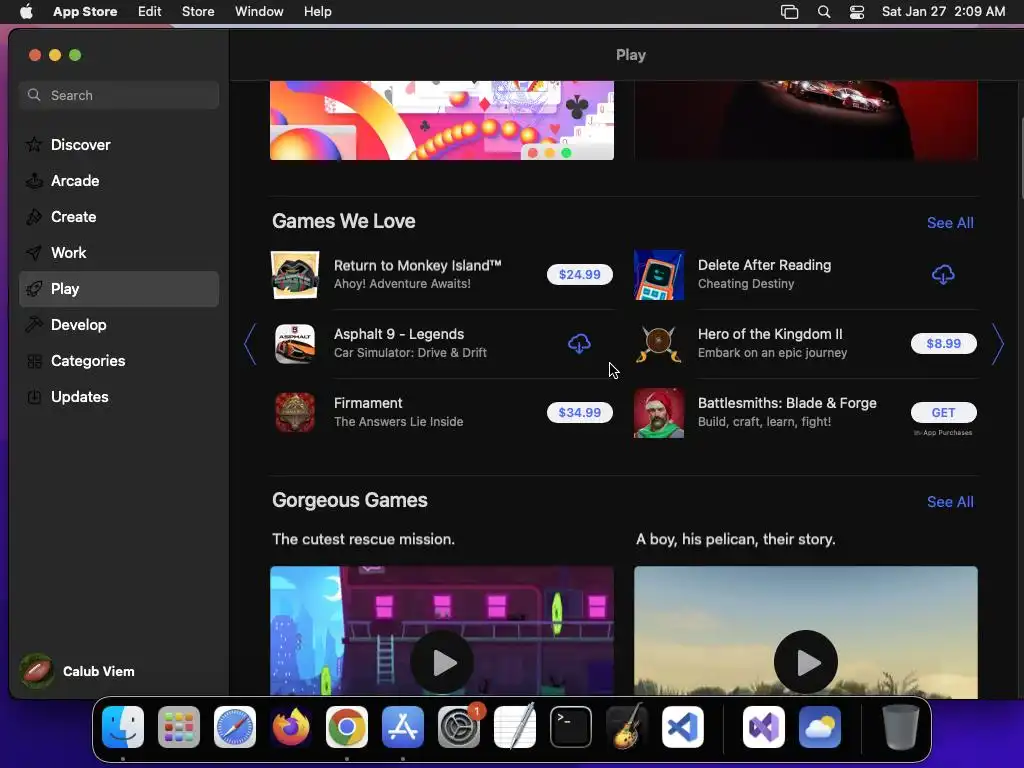Click the App Store Dock icon
Screen dimensions: 1024x768
403,727
